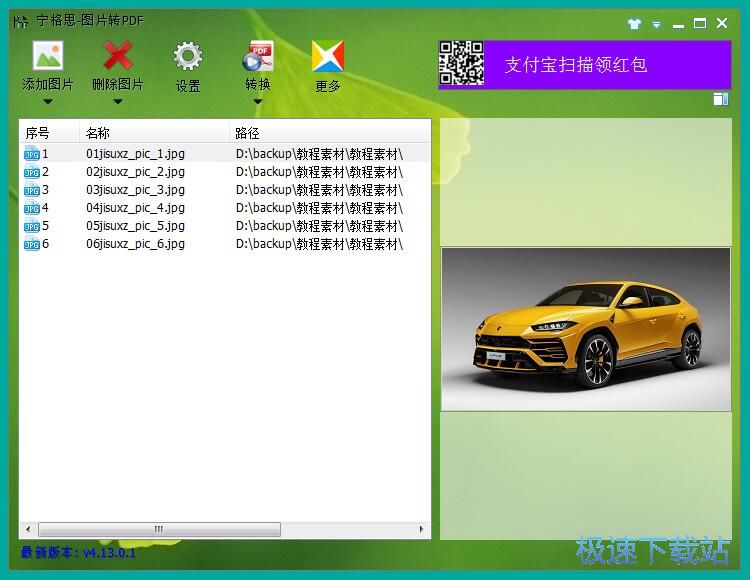Click the scrollbar left arrow
750x580 pixels.
(28, 529)
